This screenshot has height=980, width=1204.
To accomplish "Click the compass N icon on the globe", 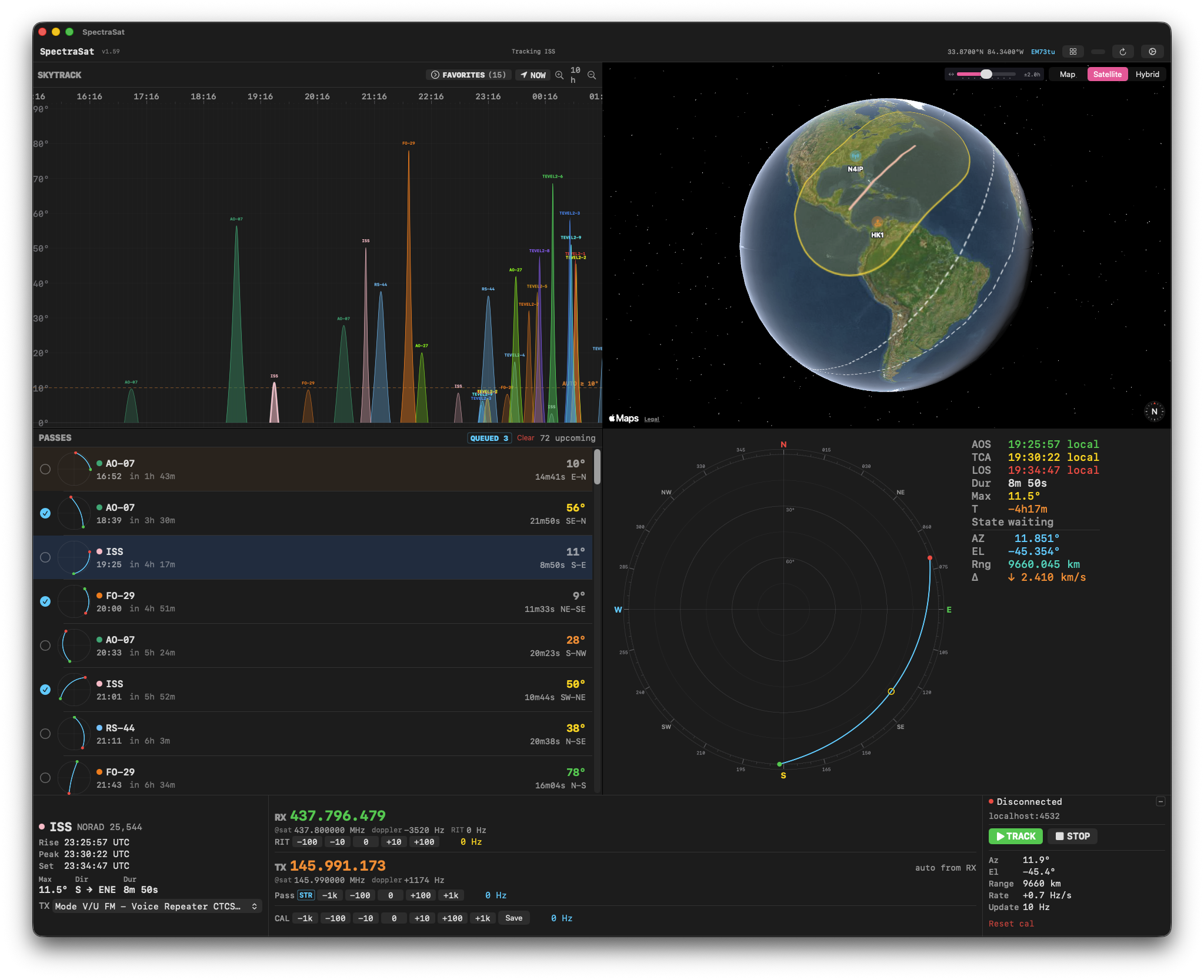I will (1154, 412).
